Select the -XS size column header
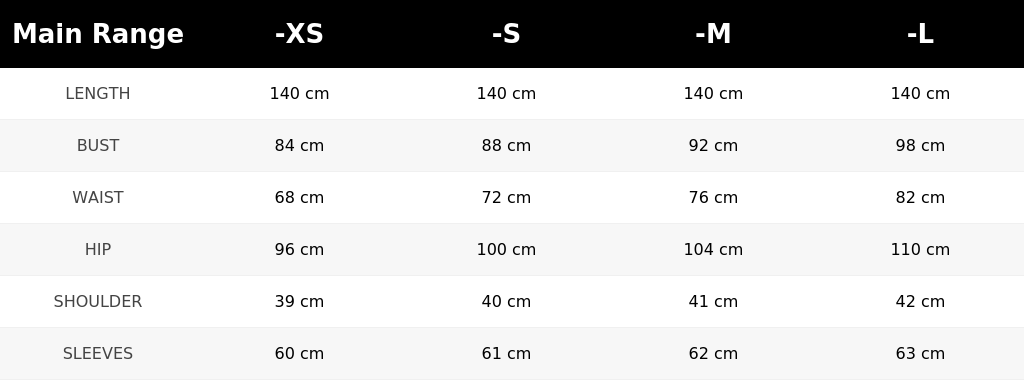 [x=299, y=34]
